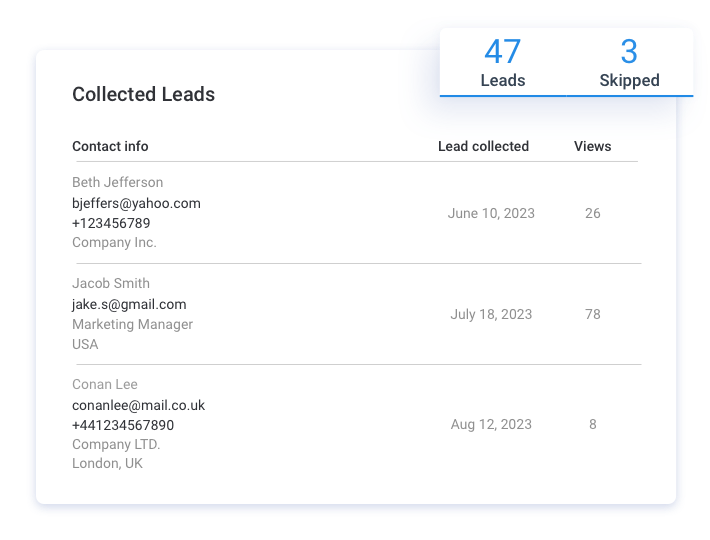Click the Contact info column header
This screenshot has height=540, width=710.
pyautogui.click(x=110, y=146)
